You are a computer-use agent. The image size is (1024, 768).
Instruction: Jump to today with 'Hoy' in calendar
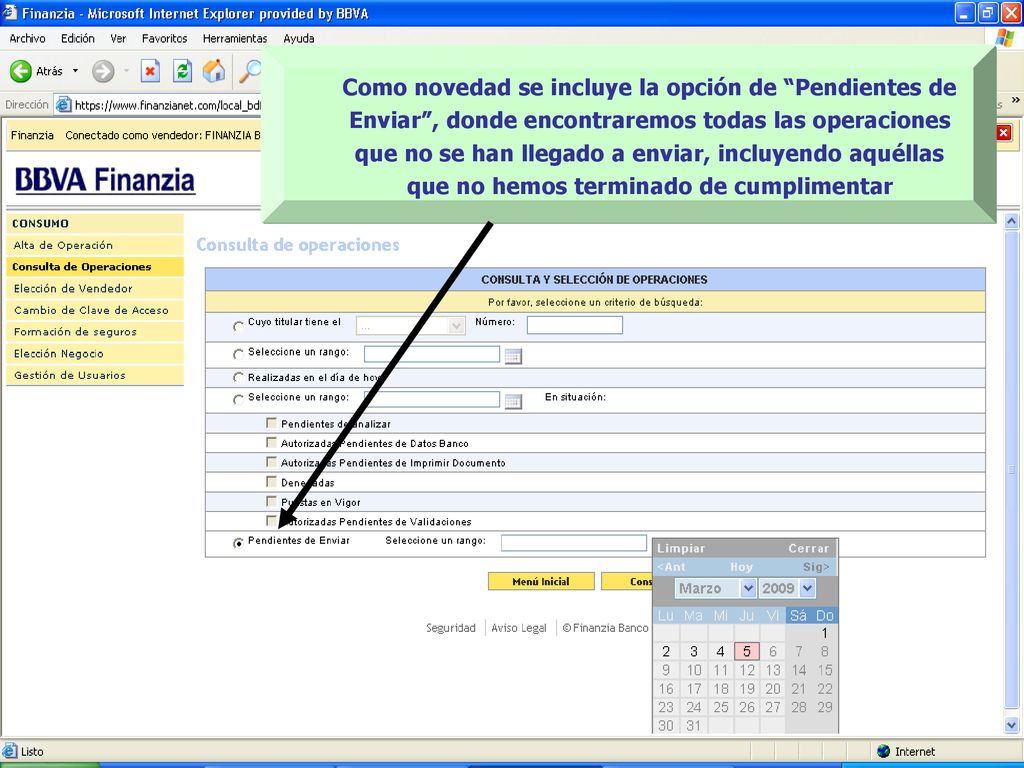click(741, 567)
